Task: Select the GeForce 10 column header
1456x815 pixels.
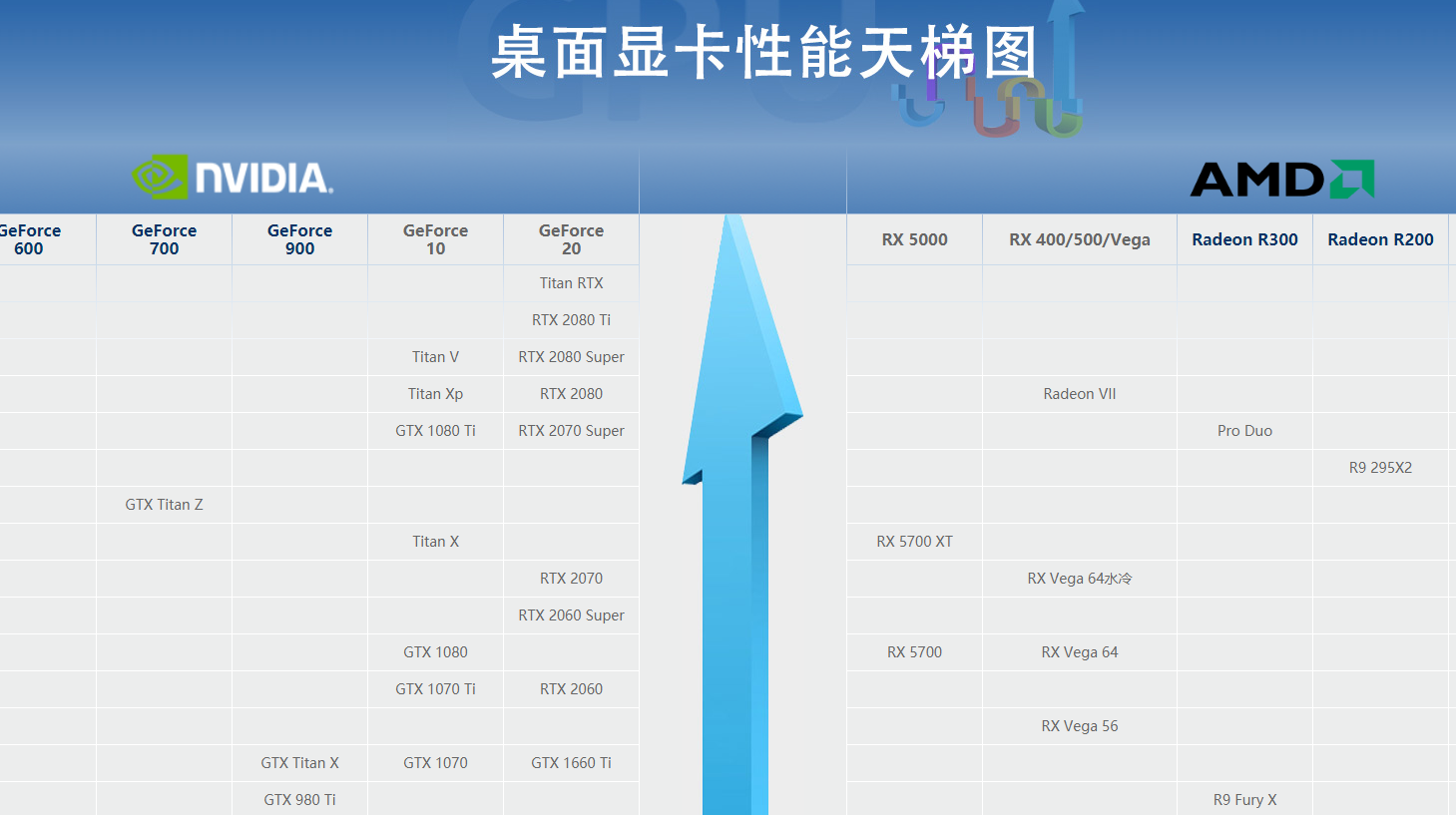Action: [436, 239]
